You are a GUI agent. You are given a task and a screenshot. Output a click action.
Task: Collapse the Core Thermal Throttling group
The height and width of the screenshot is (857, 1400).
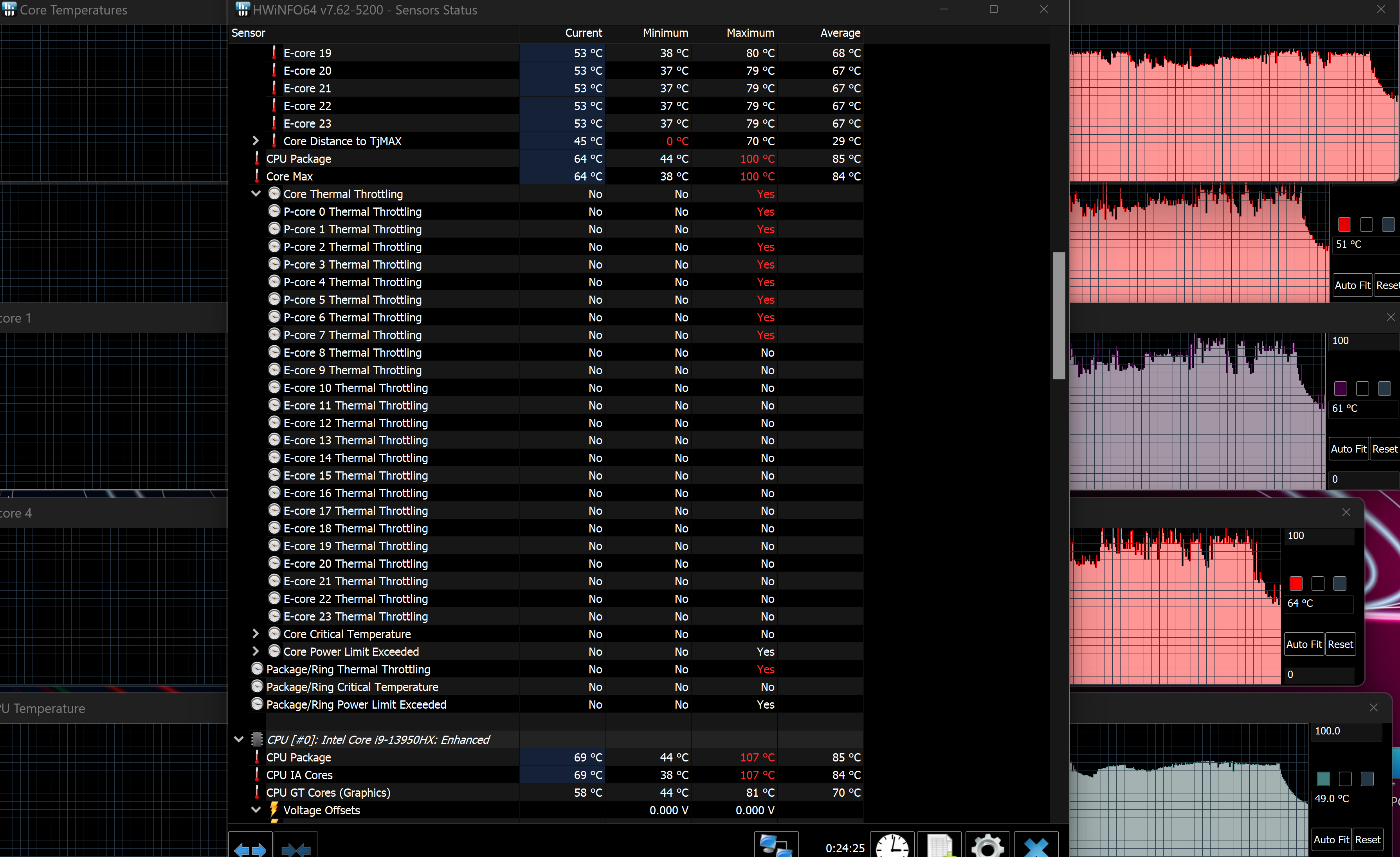coord(256,194)
